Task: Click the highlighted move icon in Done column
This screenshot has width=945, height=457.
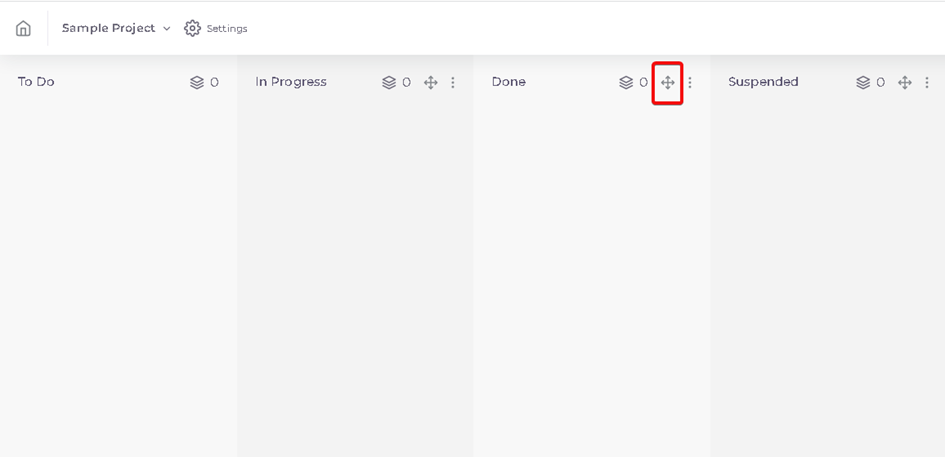Action: click(x=667, y=83)
